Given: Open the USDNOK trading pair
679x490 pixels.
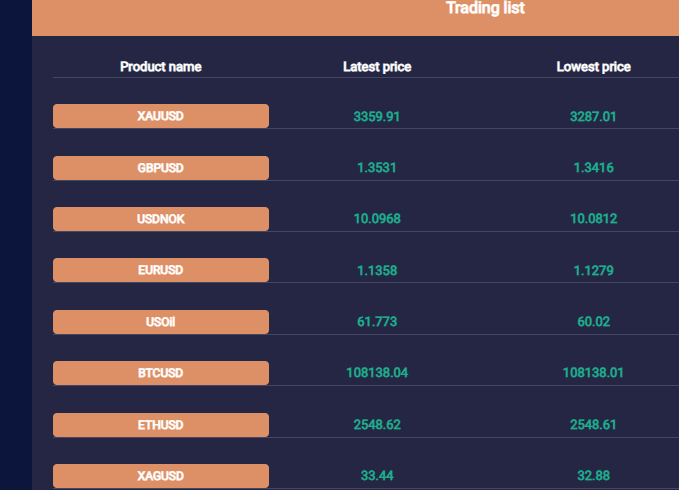Looking at the screenshot, I should pyautogui.click(x=160, y=219).
